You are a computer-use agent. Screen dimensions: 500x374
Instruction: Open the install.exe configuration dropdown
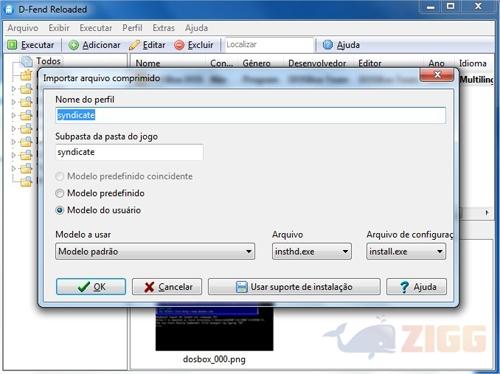(406, 251)
